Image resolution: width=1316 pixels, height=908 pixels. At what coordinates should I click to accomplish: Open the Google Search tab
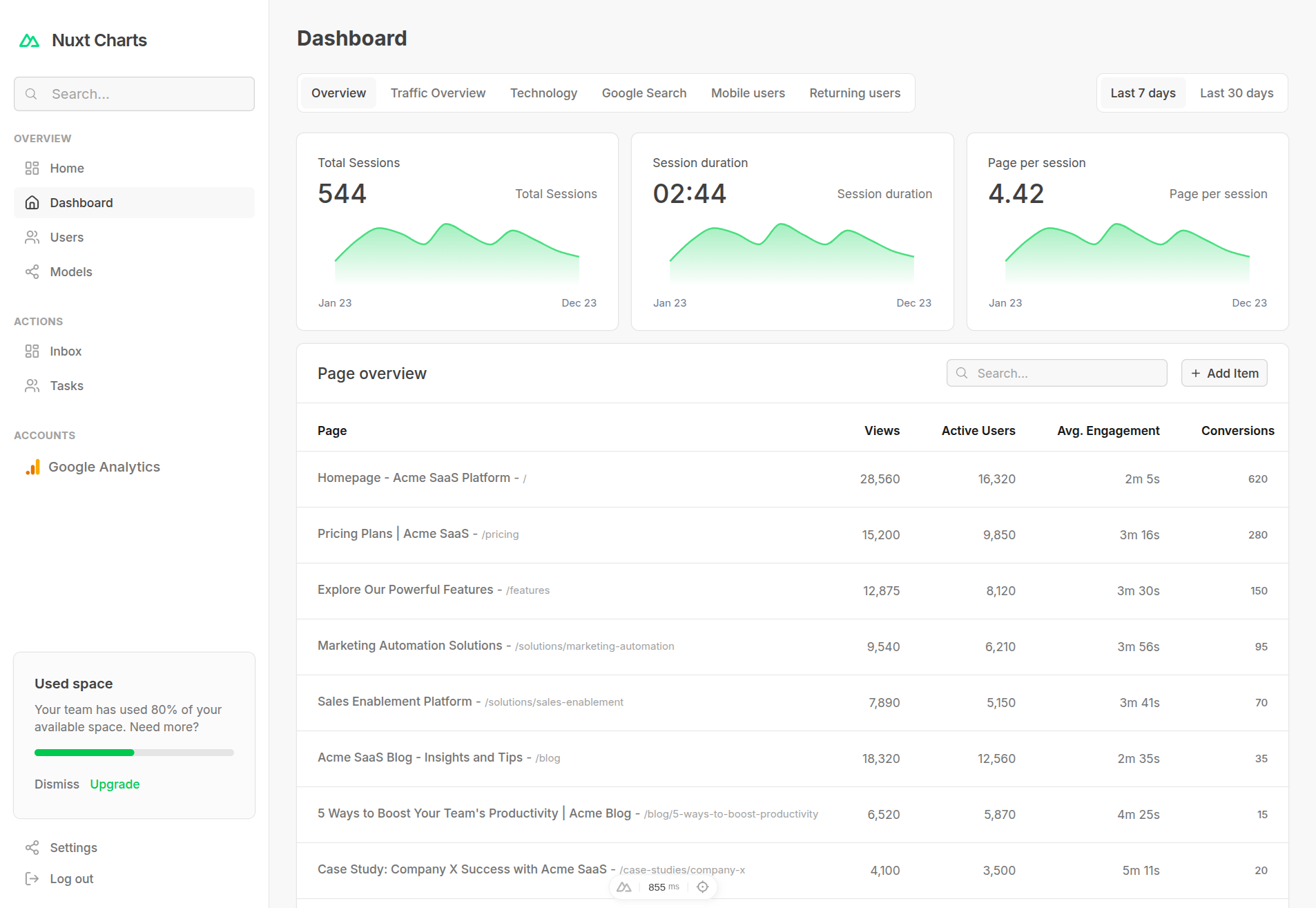(644, 93)
